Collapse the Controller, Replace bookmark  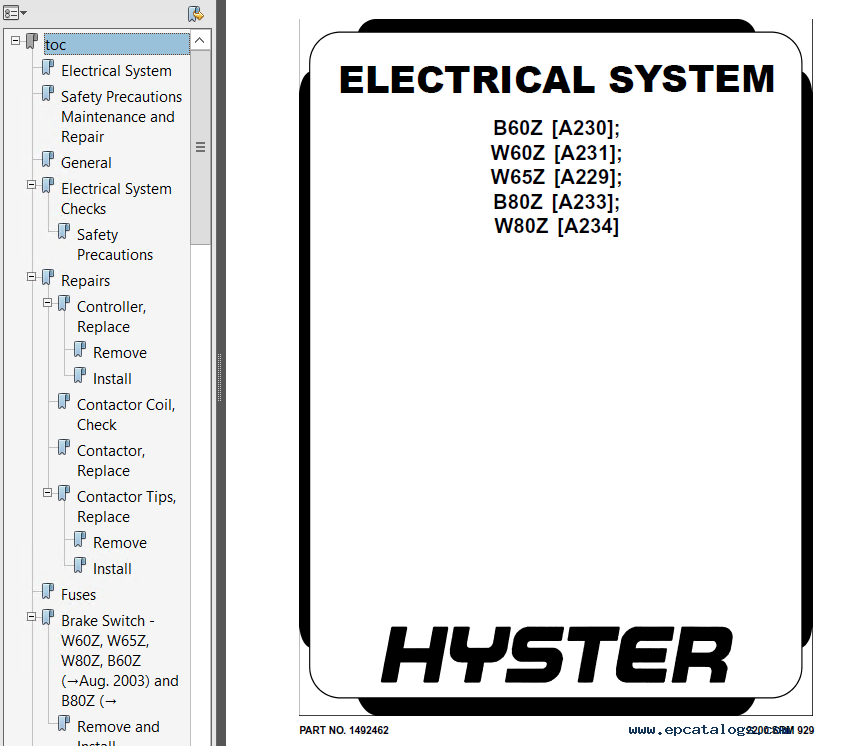tap(48, 302)
